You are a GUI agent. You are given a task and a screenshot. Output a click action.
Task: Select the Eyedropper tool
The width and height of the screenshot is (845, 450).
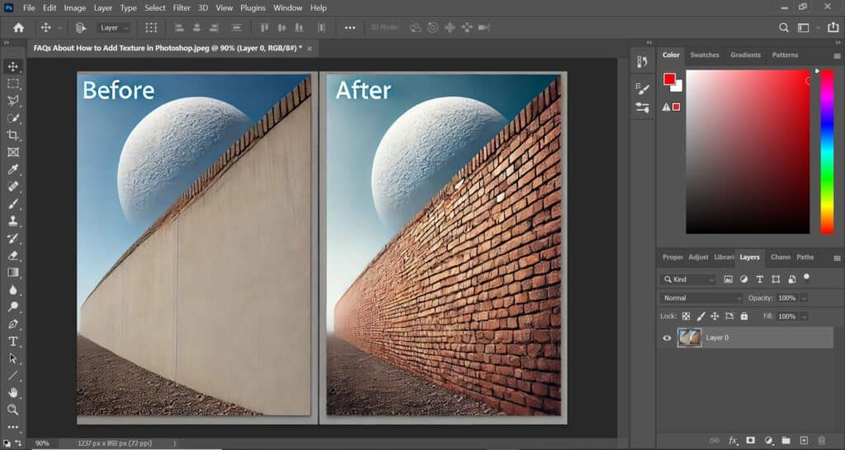coord(13,170)
